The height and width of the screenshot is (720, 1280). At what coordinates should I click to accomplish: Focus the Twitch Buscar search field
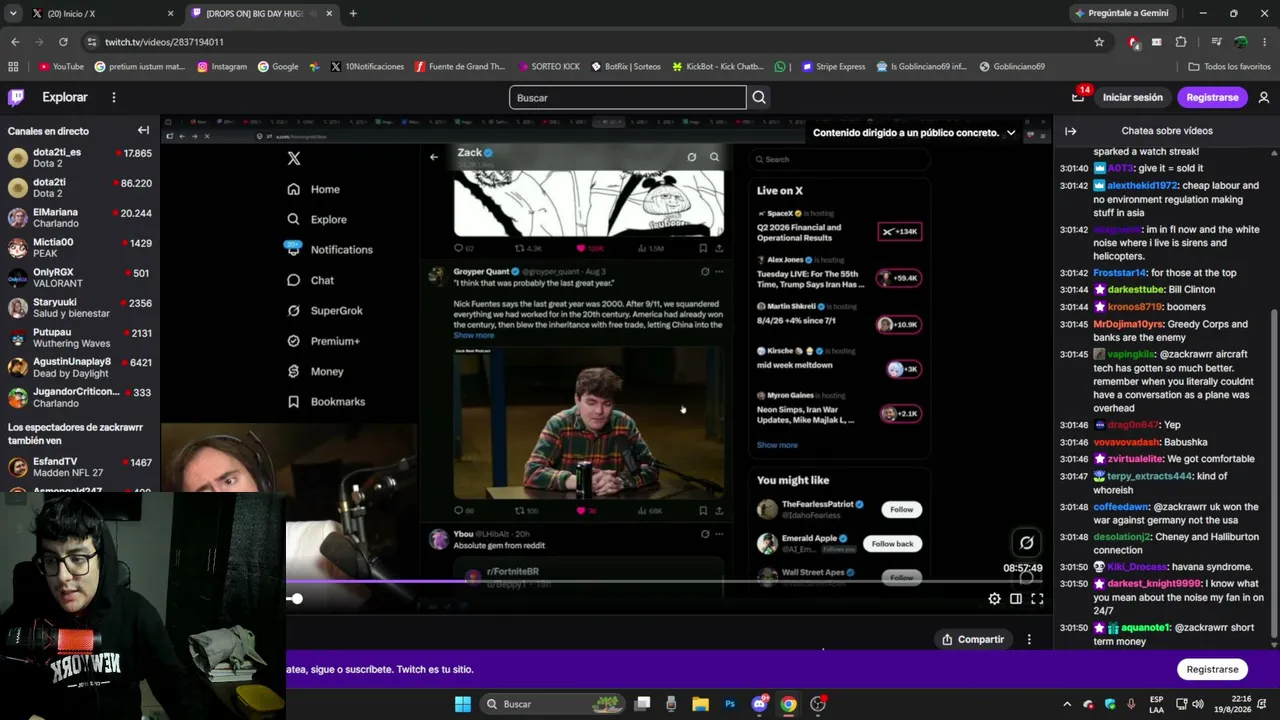pyautogui.click(x=628, y=97)
